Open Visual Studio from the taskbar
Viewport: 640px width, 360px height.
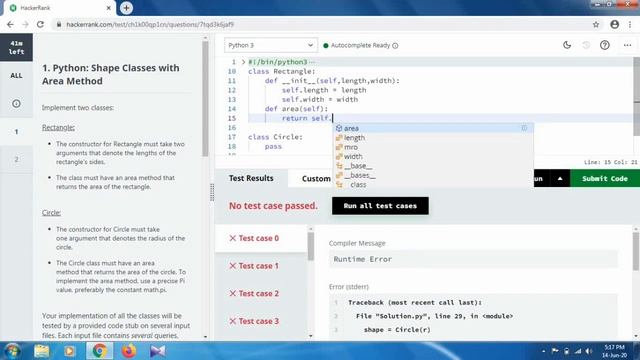pos(158,351)
